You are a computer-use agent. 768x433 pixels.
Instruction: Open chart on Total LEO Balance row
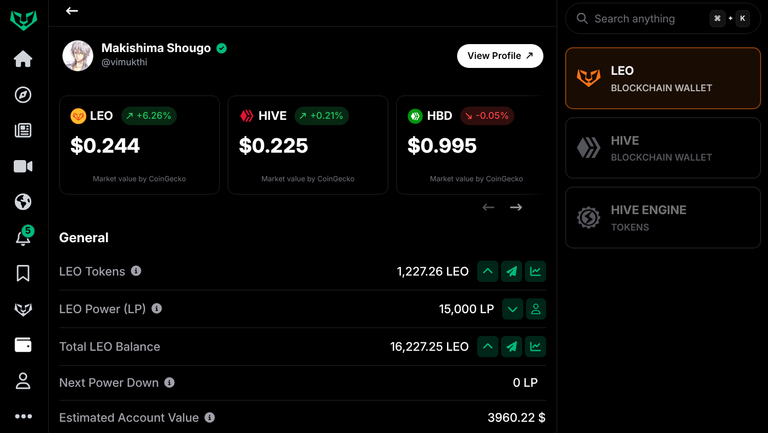pyautogui.click(x=535, y=347)
